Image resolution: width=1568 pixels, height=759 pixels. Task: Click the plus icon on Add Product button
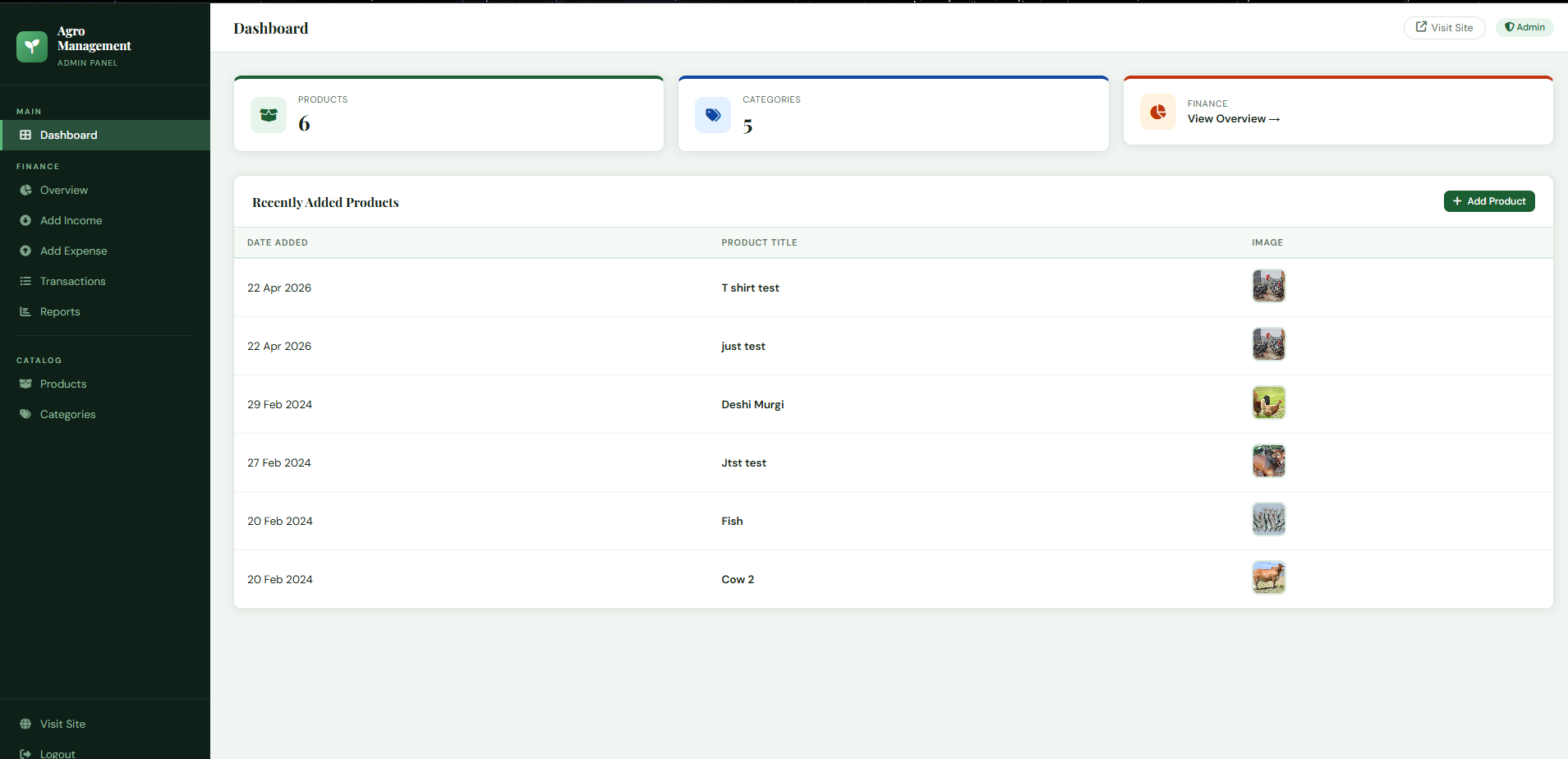[x=1457, y=201]
